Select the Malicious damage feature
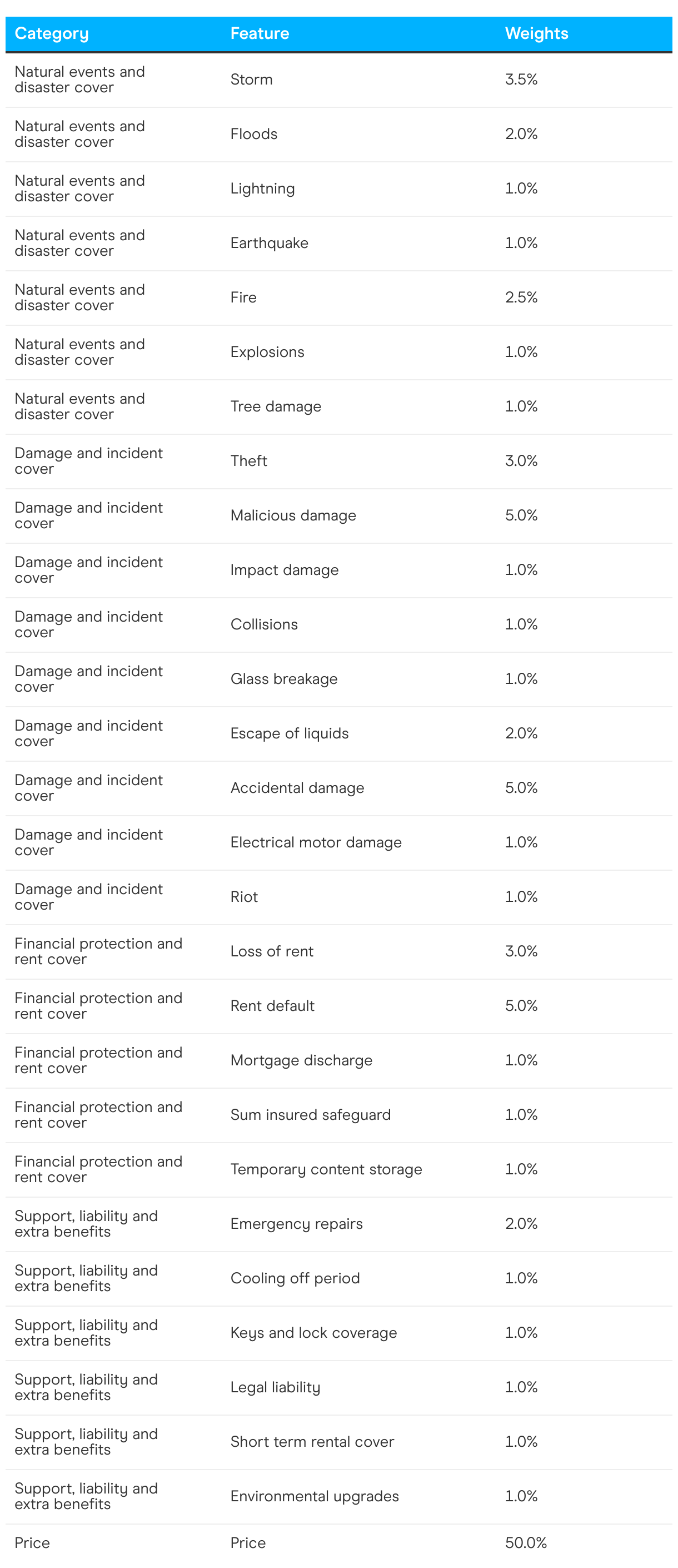Image resolution: width=678 pixels, height=1568 pixels. pyautogui.click(x=293, y=515)
